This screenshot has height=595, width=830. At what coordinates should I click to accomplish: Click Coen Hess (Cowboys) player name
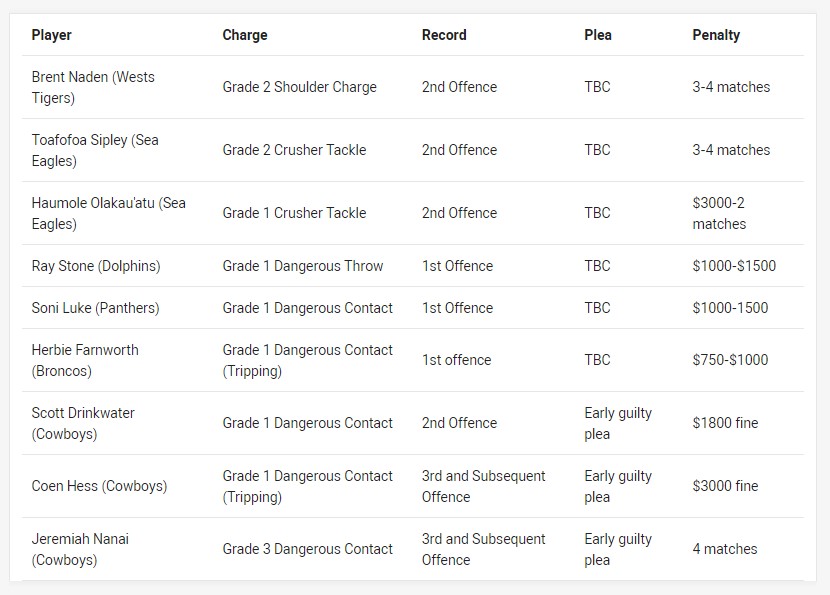pos(100,486)
